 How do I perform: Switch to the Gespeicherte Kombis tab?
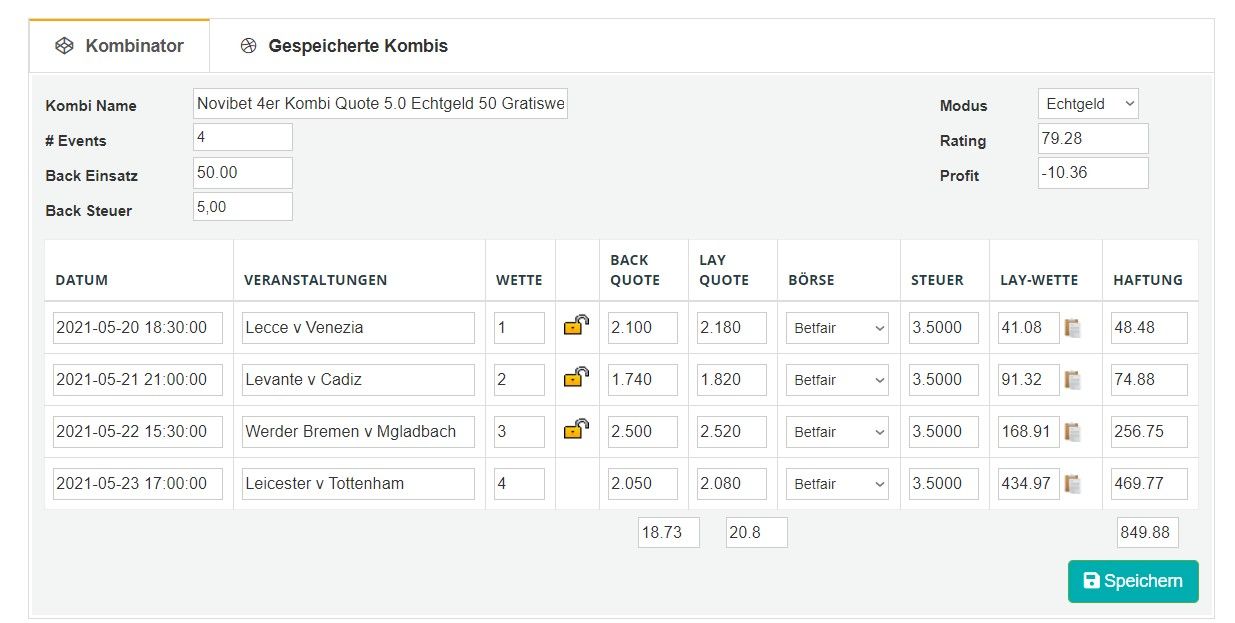pos(344,46)
